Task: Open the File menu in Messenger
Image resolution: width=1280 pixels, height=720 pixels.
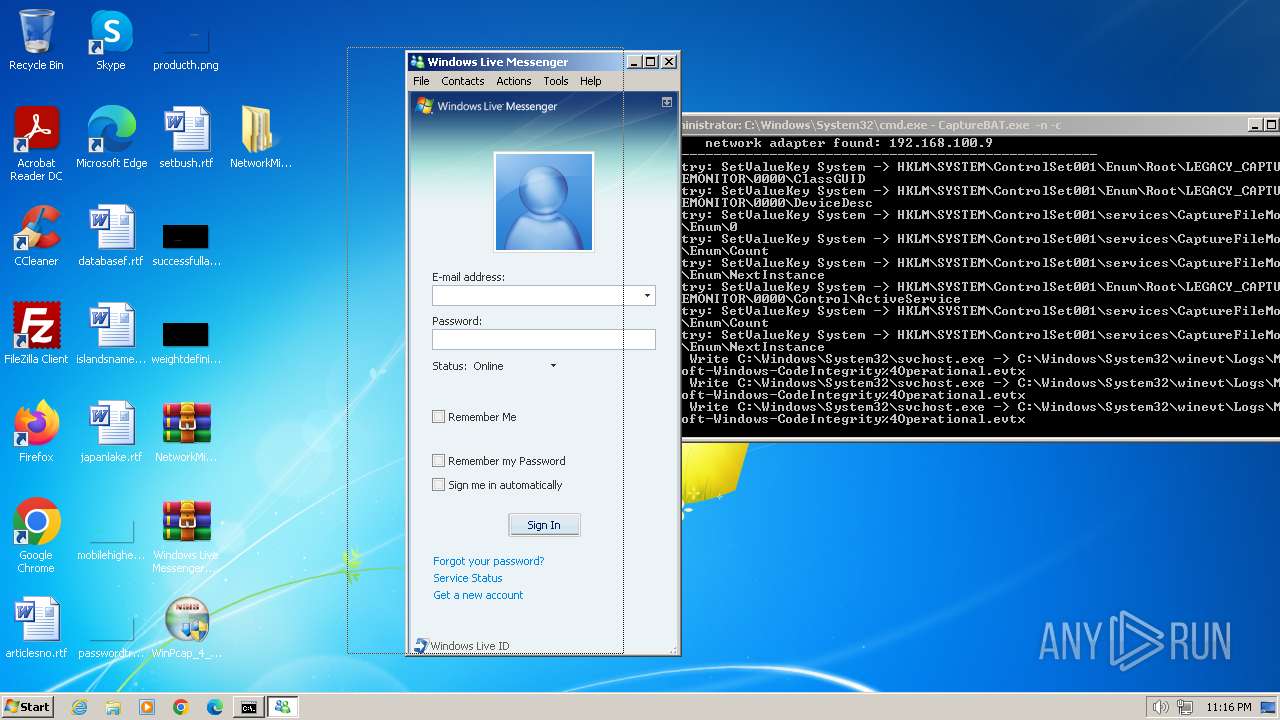Action: 421,81
